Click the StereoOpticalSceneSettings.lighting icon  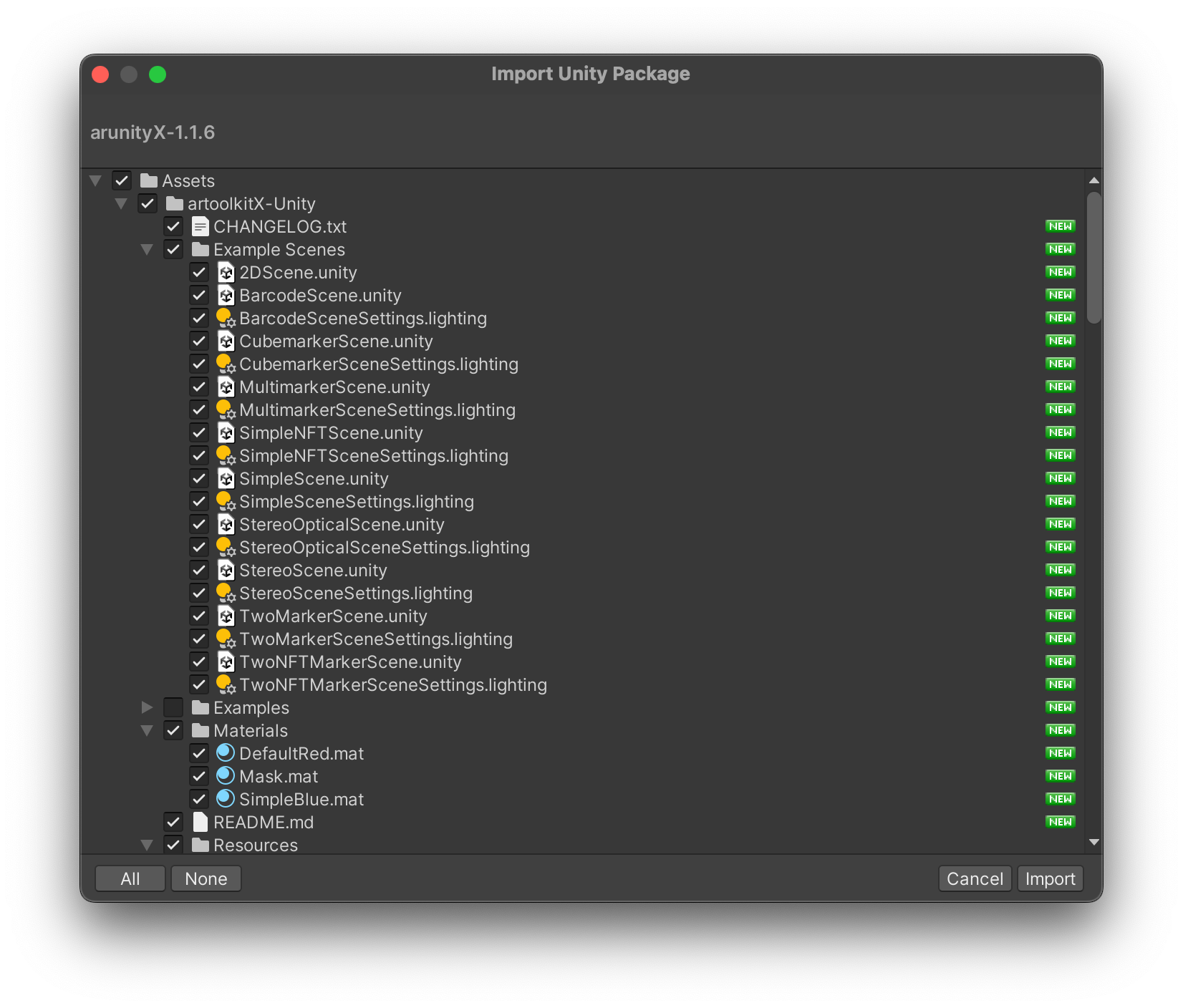tap(226, 547)
